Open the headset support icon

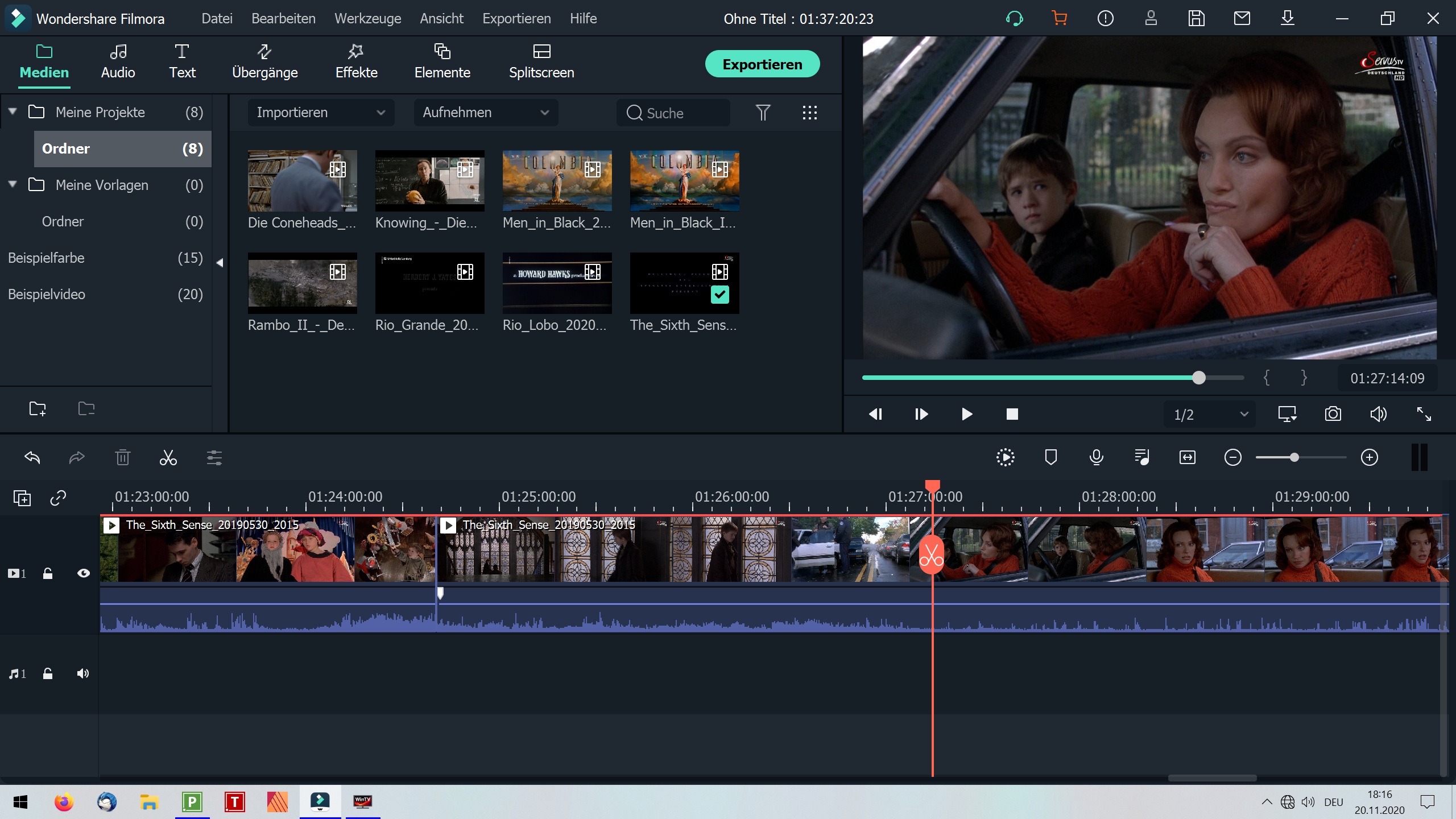(x=1015, y=18)
